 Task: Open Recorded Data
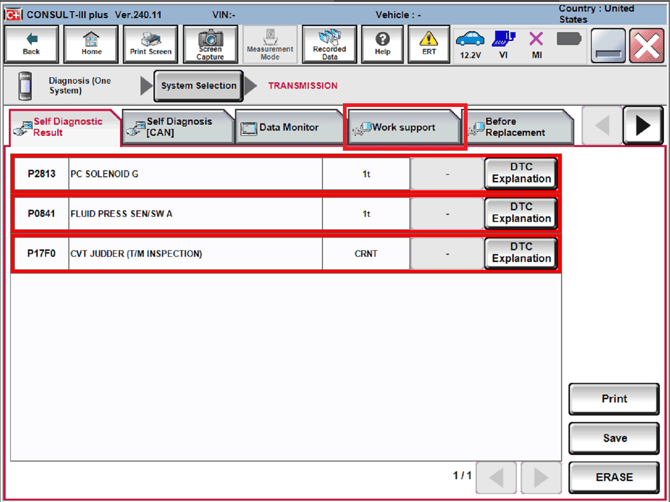pos(329,44)
